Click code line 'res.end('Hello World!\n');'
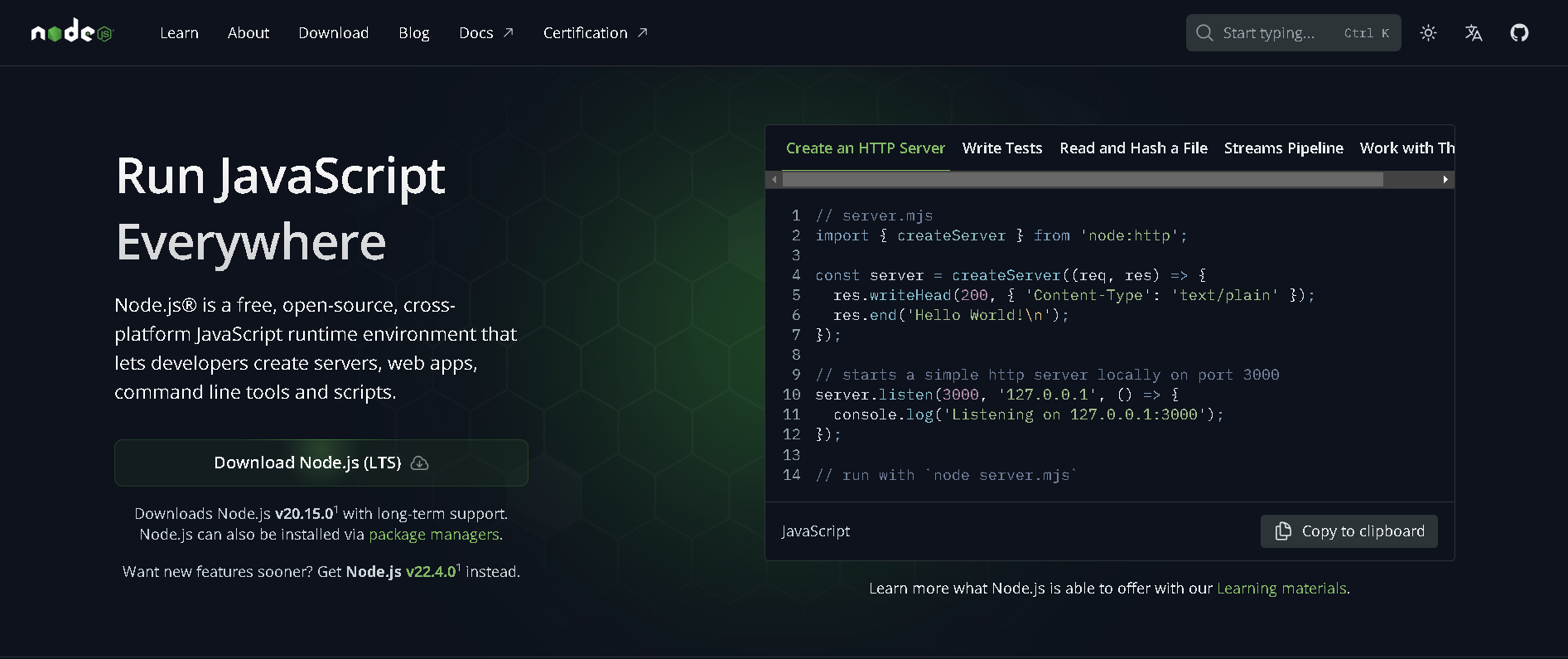1568x659 pixels. tap(951, 315)
